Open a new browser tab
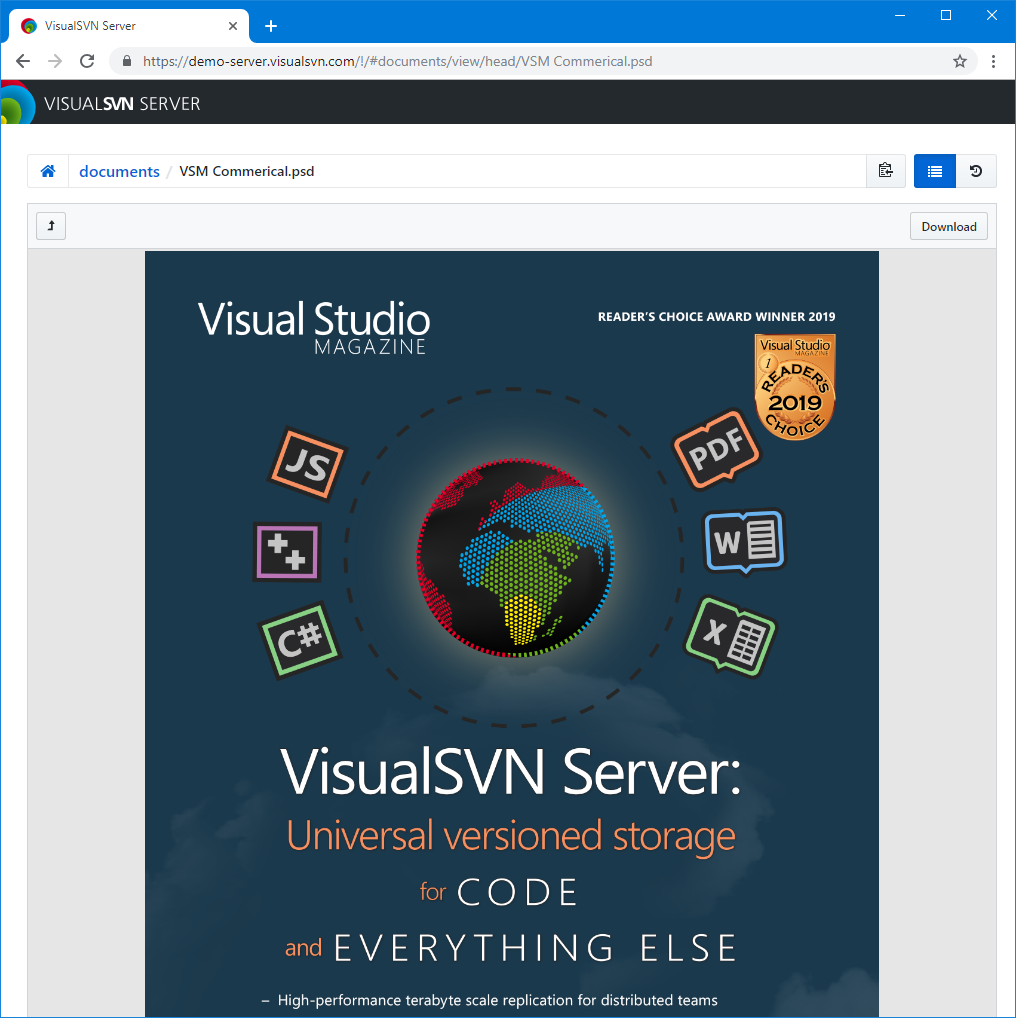This screenshot has width=1016, height=1018. click(271, 26)
